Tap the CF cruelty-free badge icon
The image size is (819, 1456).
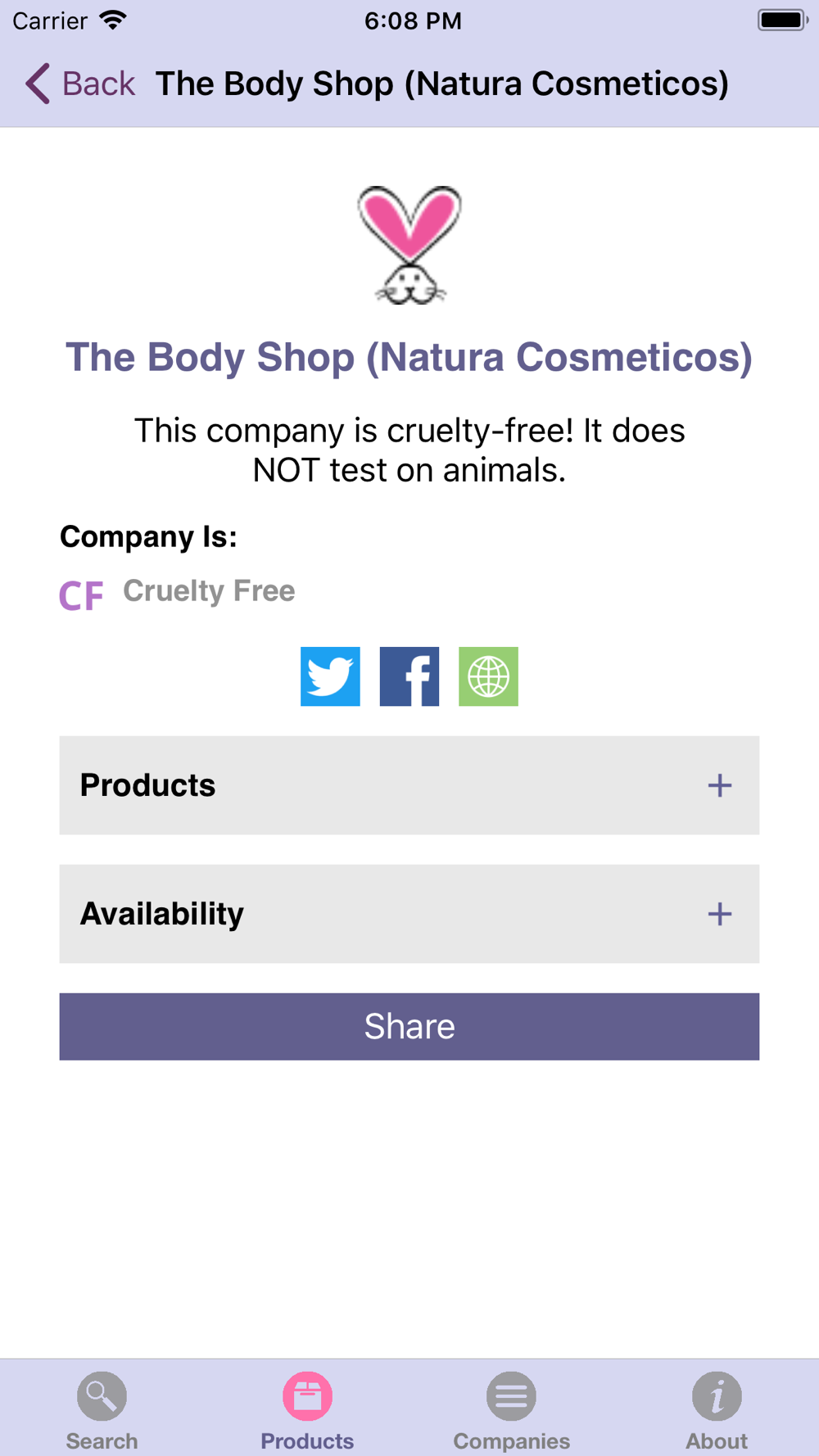(81, 595)
